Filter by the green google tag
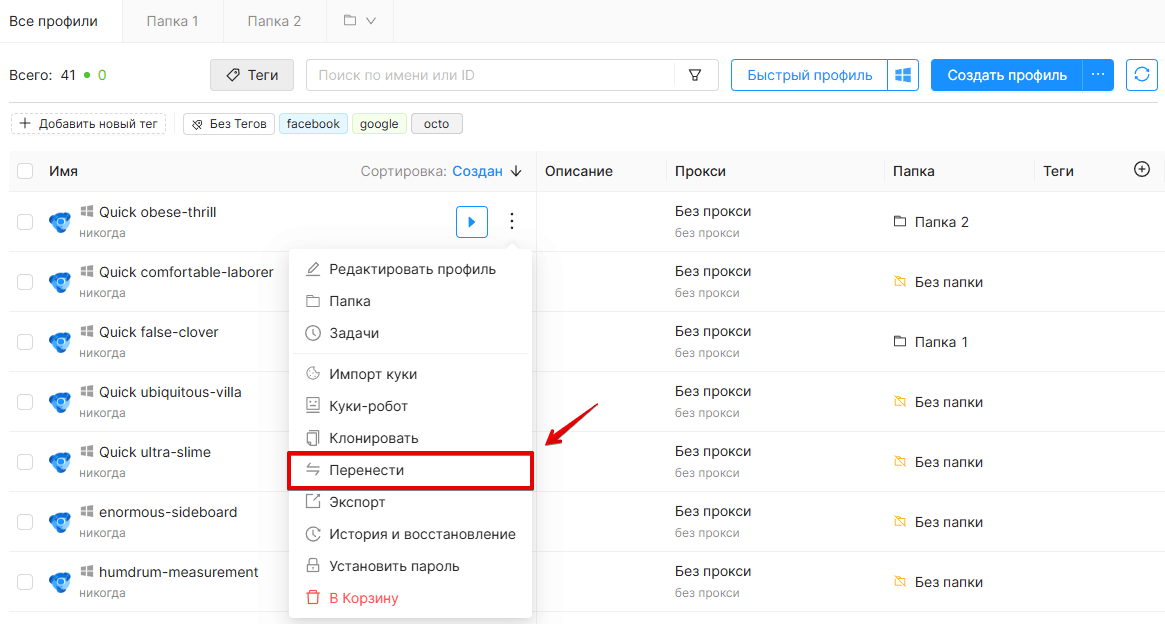This screenshot has width=1165, height=624. pos(379,123)
